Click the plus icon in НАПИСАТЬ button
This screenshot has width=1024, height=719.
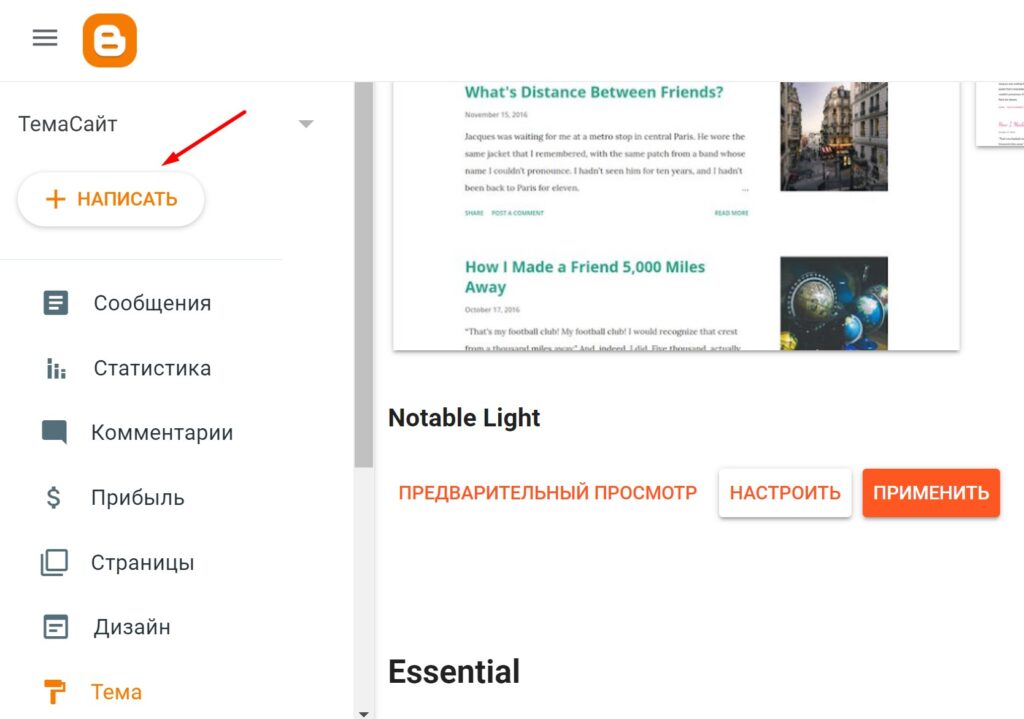pos(56,199)
